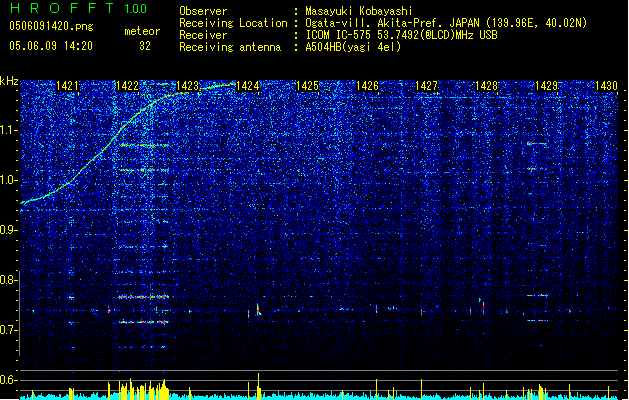
Task: Click time marker 1422
Action: point(127,86)
